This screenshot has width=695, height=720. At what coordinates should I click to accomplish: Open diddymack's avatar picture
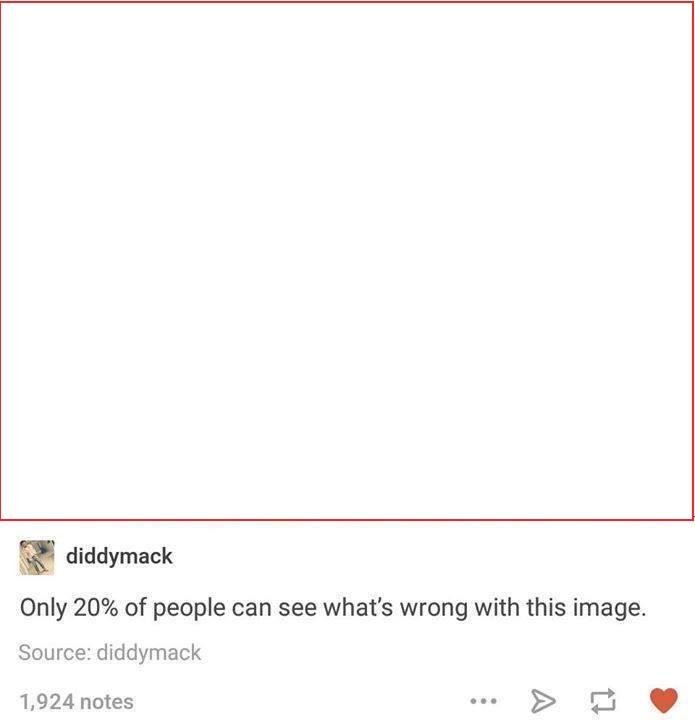coord(37,557)
